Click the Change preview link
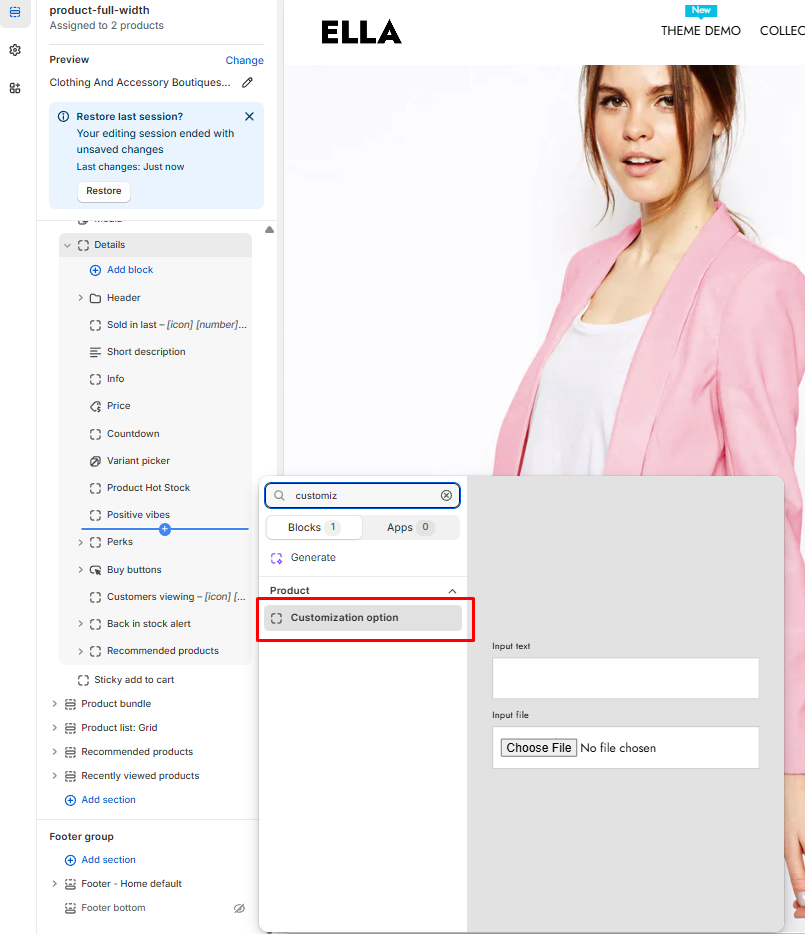Viewport: 805px width, 934px height. click(244, 60)
